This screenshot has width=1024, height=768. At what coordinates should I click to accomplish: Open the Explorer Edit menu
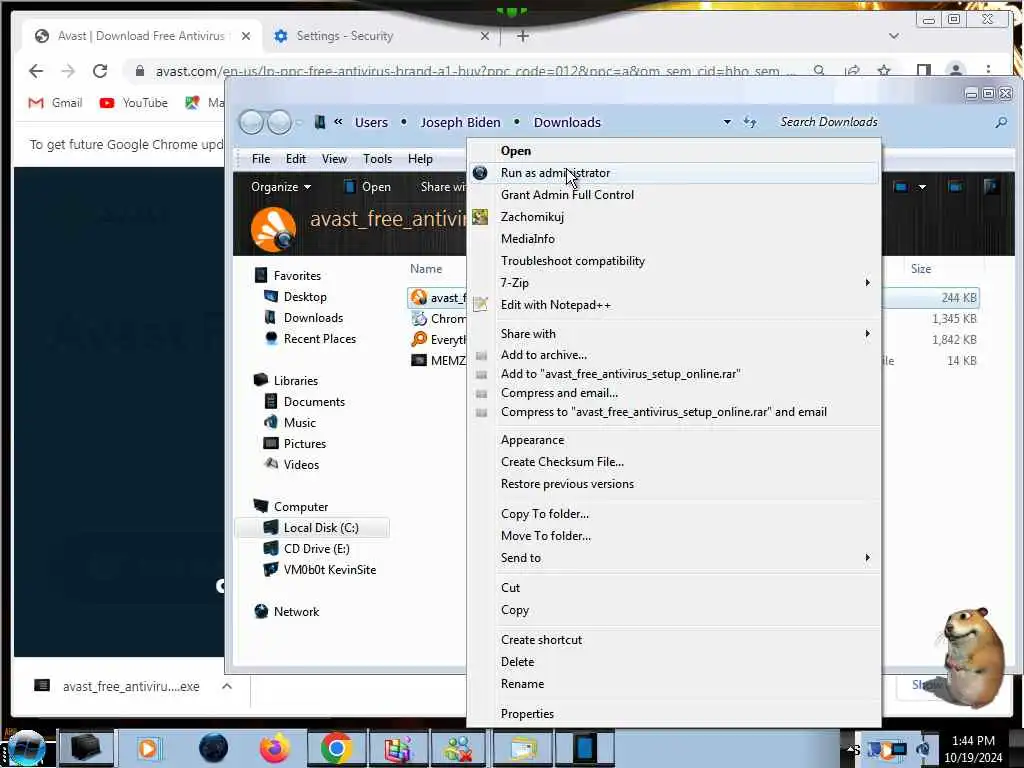click(x=295, y=159)
